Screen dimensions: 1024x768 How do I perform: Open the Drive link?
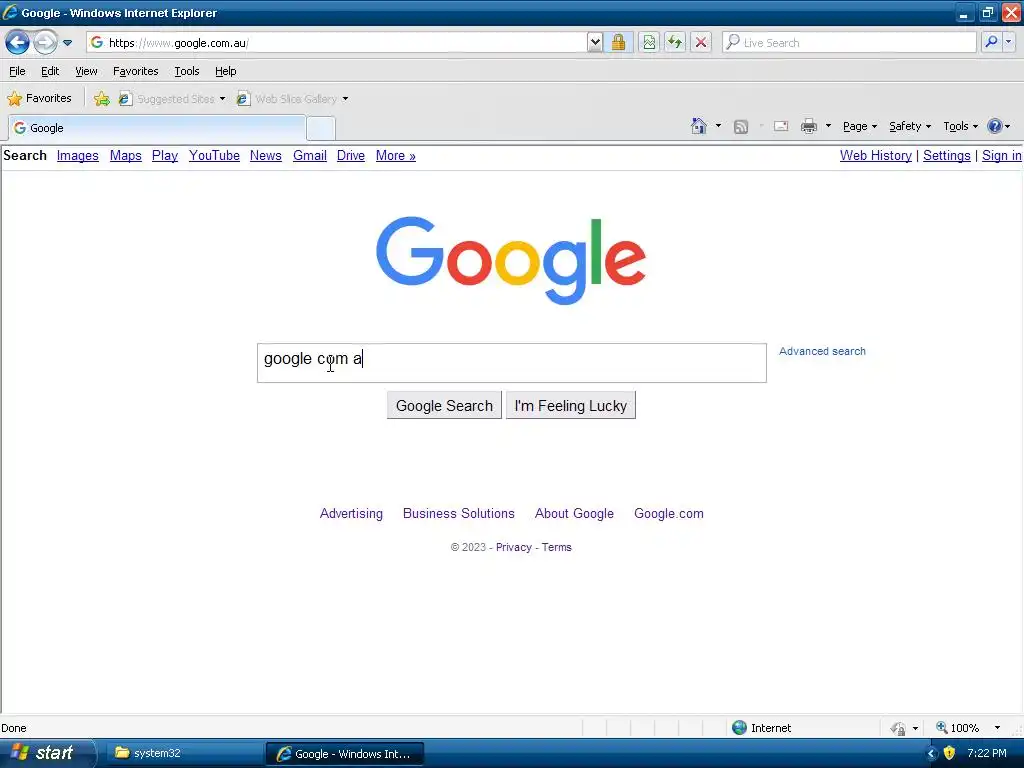tap(351, 155)
